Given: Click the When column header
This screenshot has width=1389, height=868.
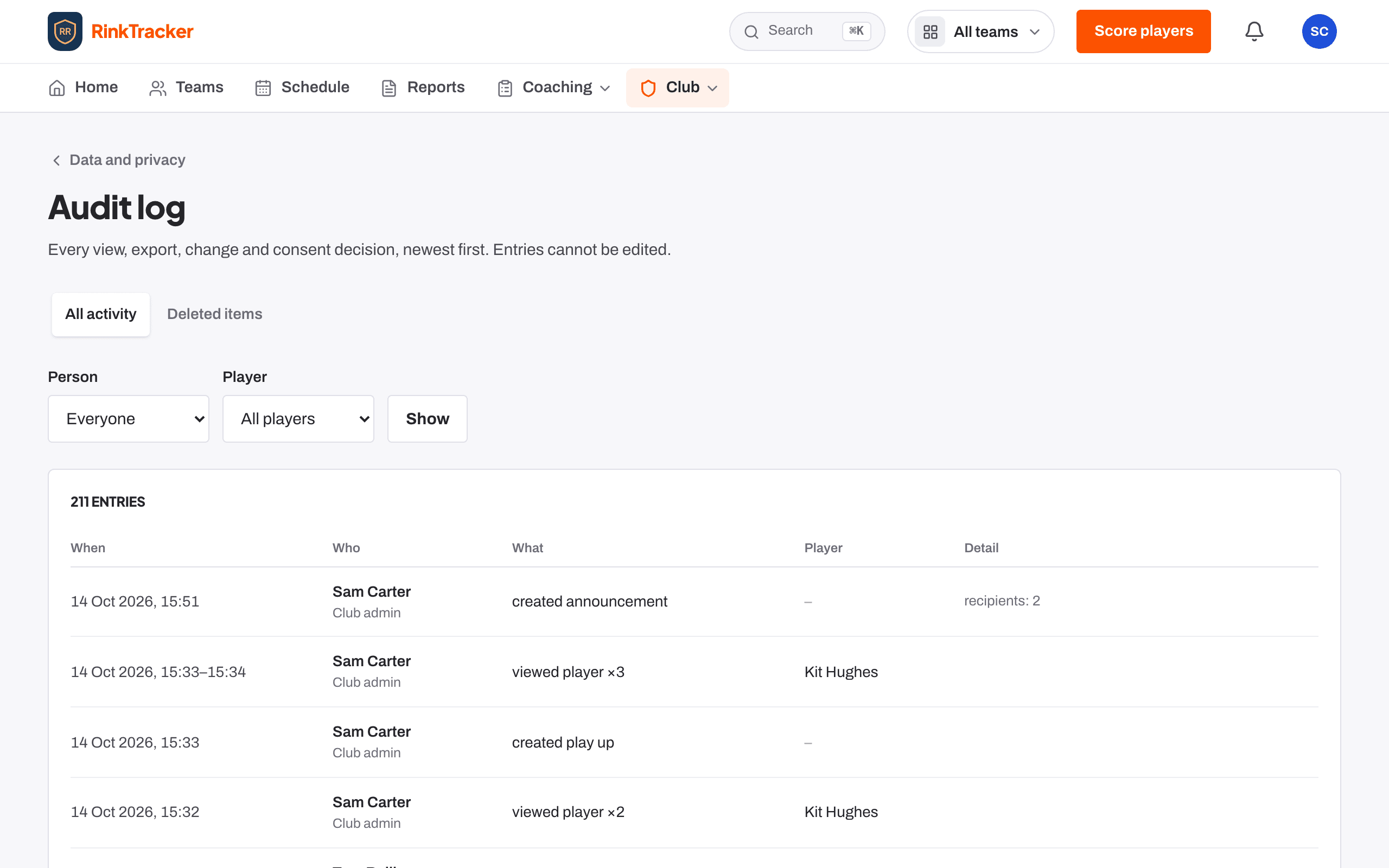Looking at the screenshot, I should click(x=88, y=548).
